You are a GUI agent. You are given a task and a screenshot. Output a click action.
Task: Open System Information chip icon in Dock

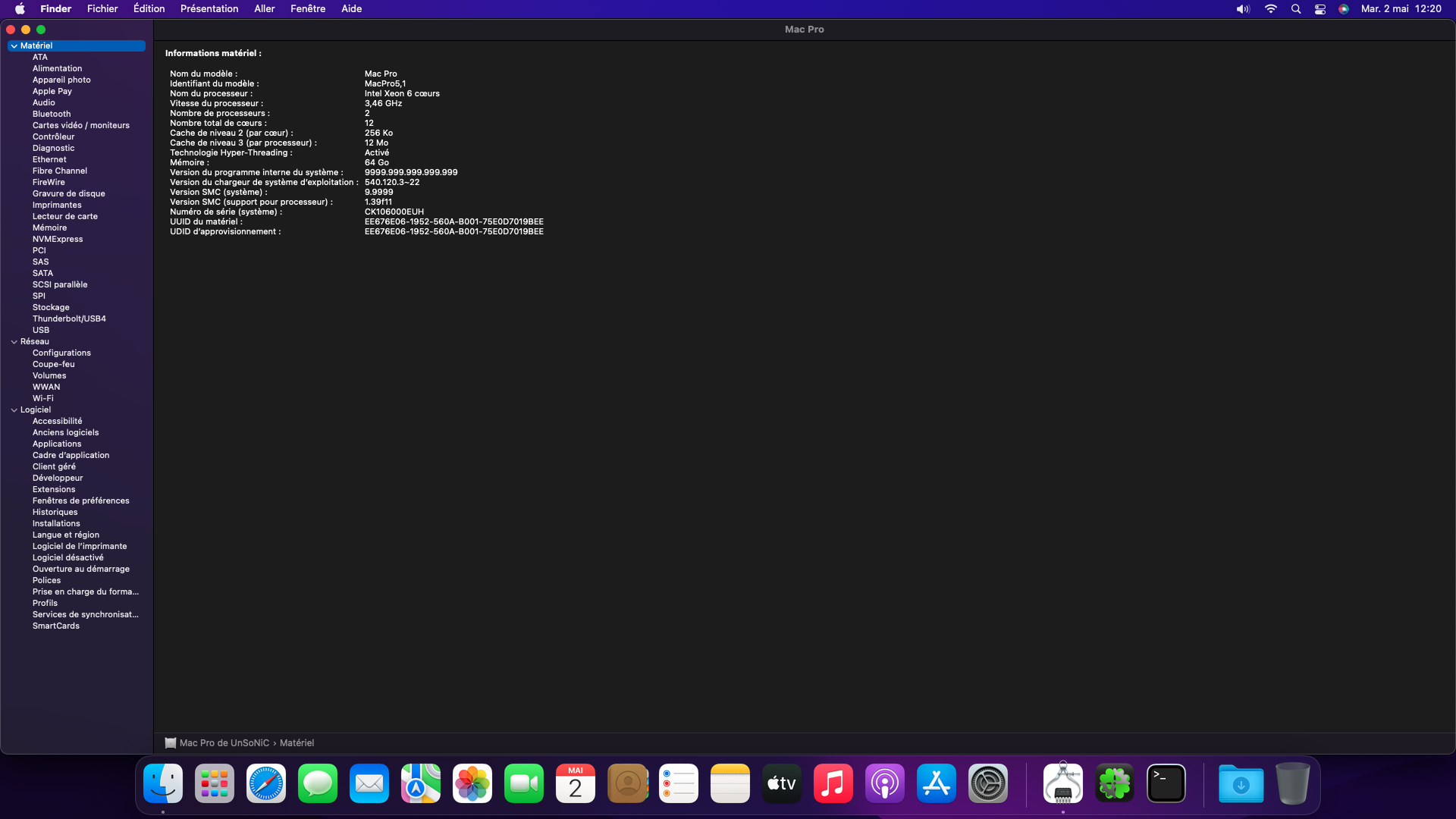[x=1062, y=783]
